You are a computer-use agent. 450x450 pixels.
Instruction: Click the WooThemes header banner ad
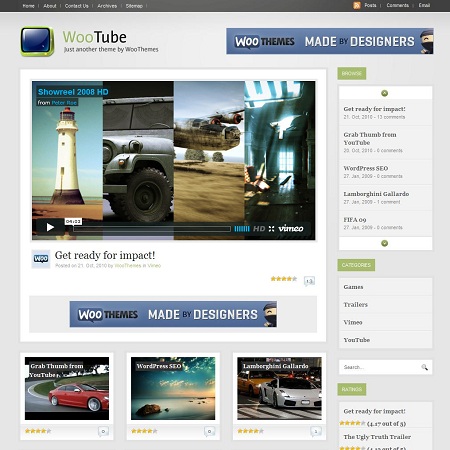(x=330, y=41)
